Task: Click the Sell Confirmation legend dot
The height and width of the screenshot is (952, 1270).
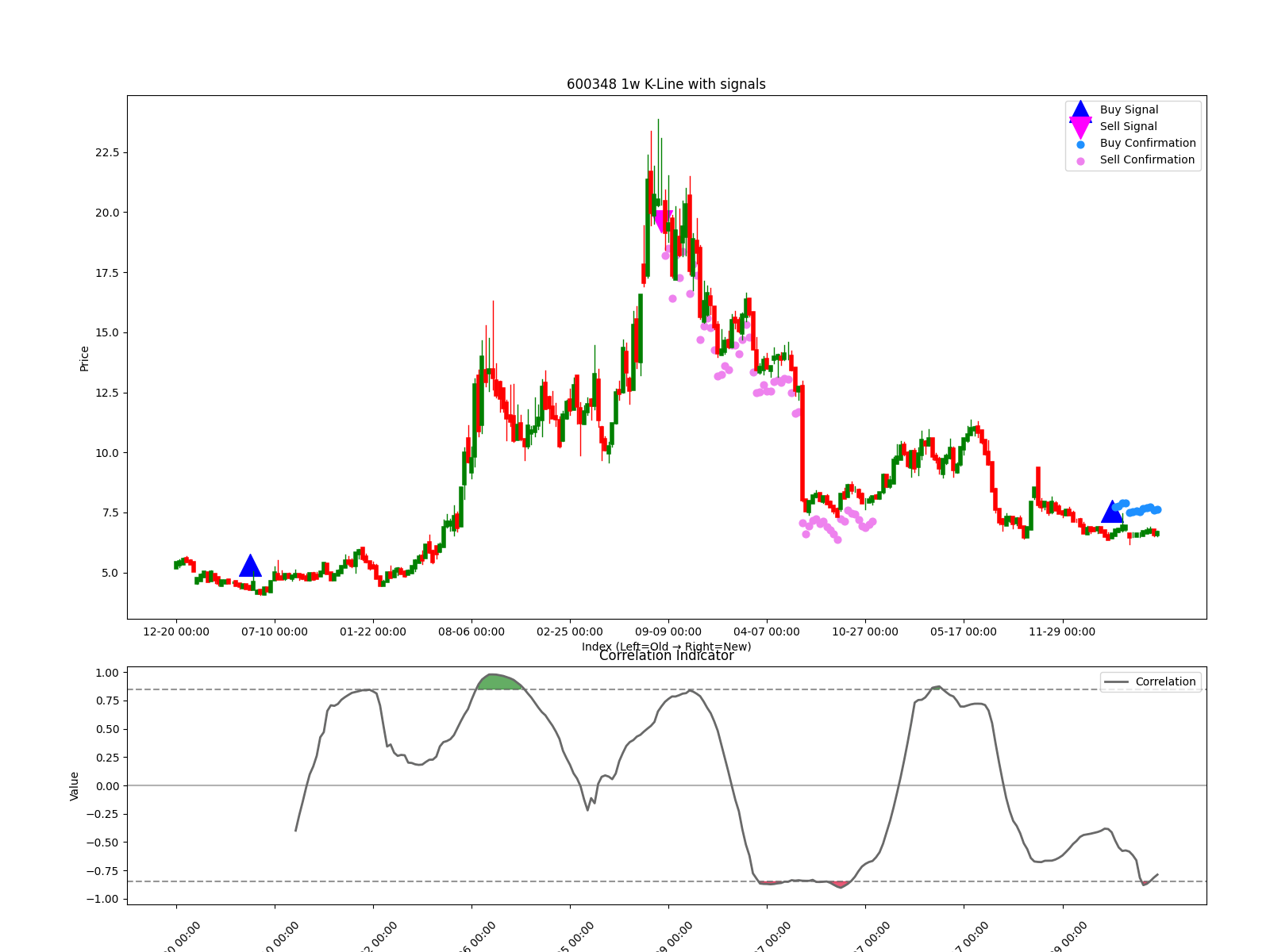Action: [x=1080, y=161]
